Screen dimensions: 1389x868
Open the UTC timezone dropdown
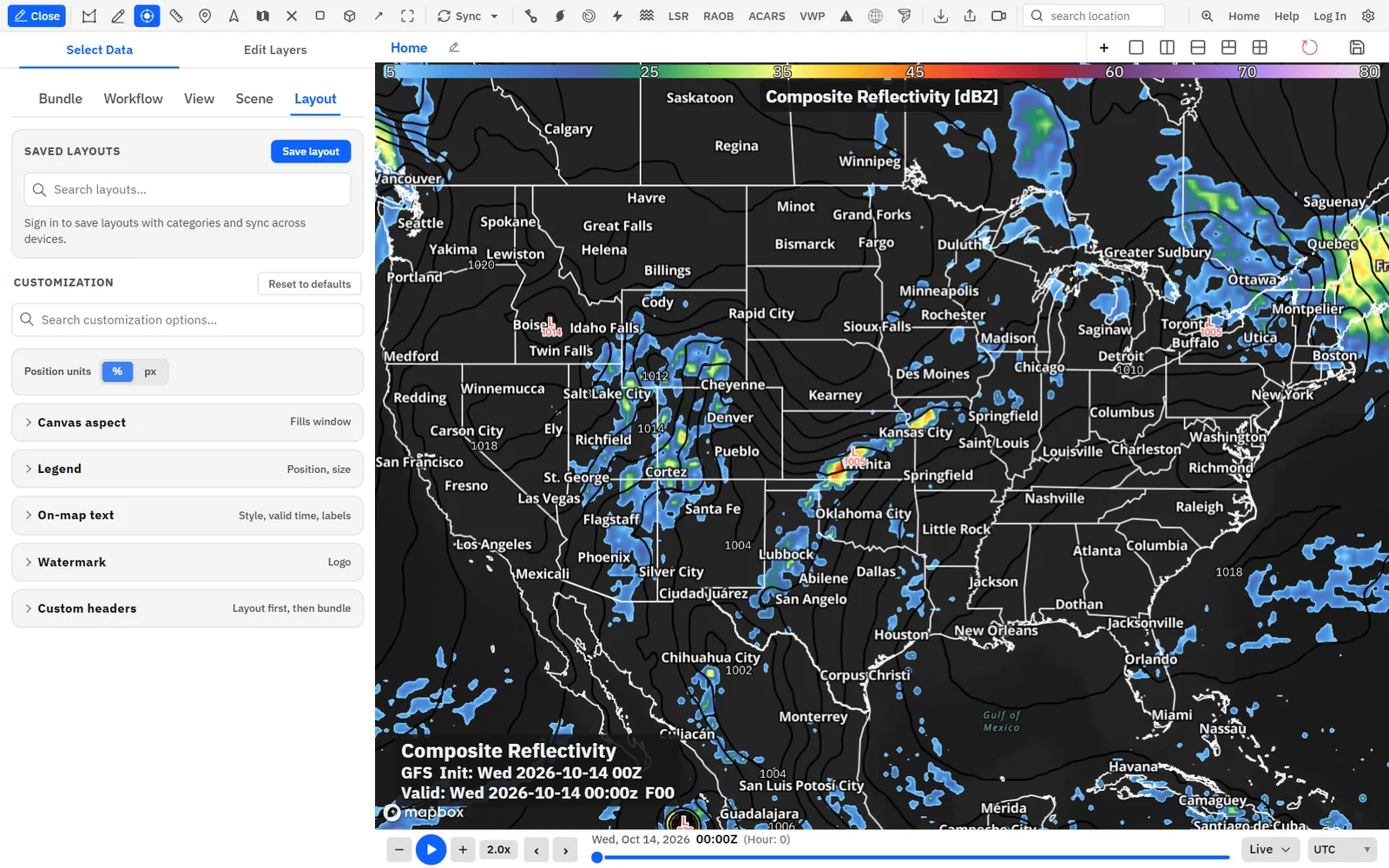point(1342,850)
